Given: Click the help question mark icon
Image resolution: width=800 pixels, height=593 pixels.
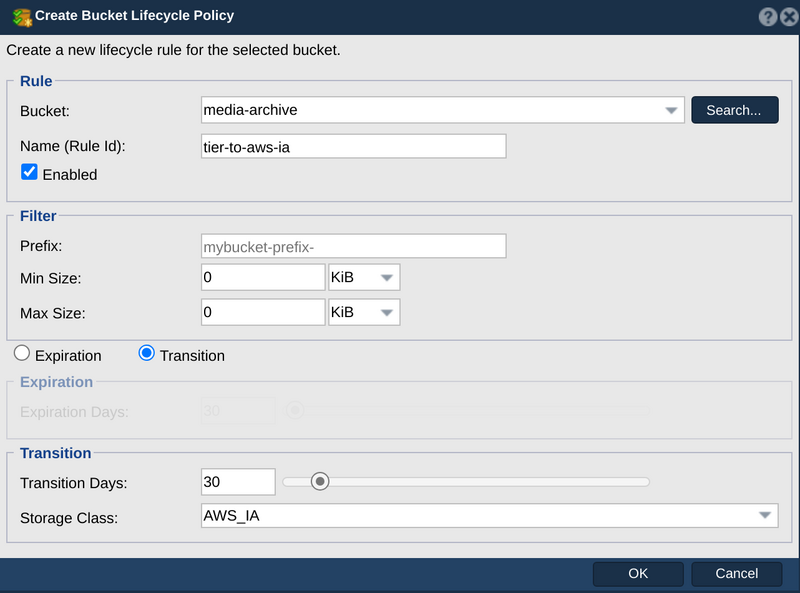Looking at the screenshot, I should (767, 17).
